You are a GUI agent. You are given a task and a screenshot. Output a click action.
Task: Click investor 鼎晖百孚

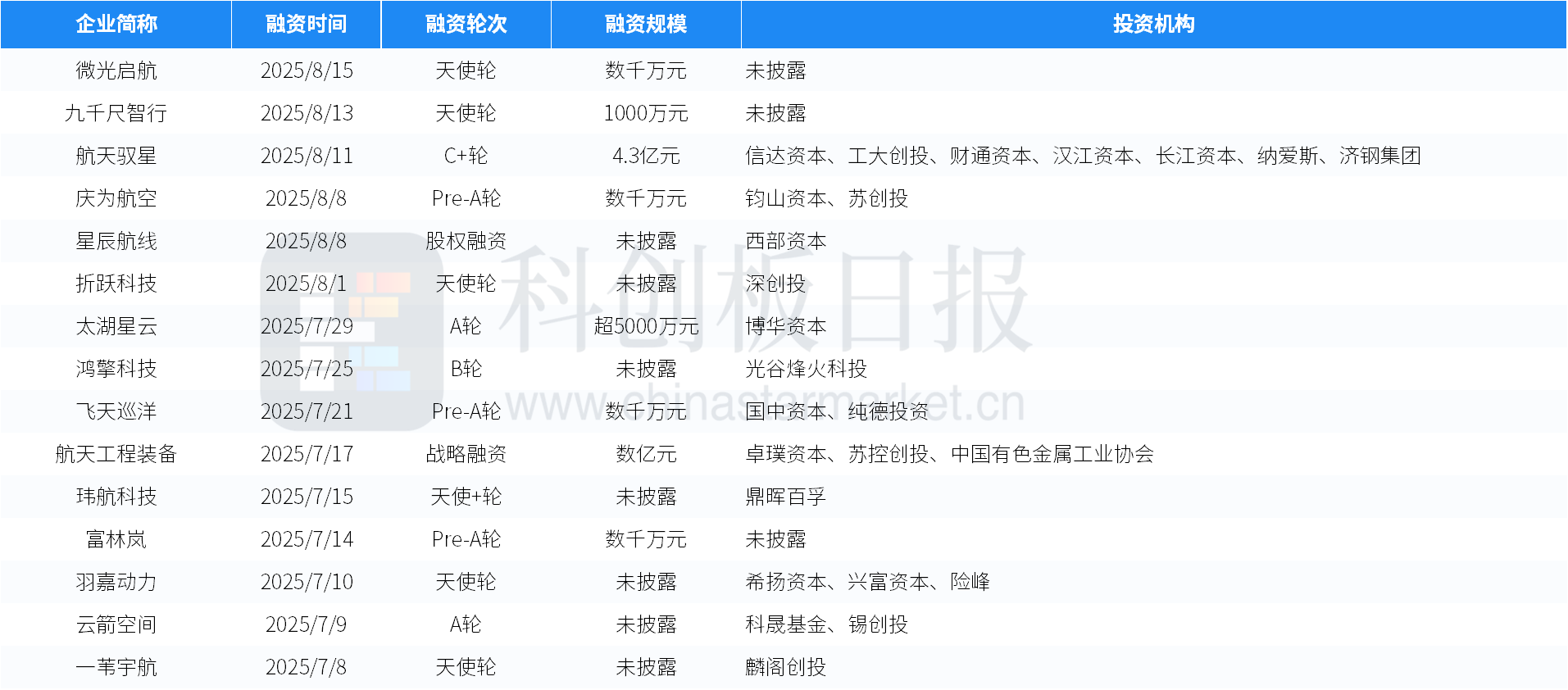click(x=786, y=497)
